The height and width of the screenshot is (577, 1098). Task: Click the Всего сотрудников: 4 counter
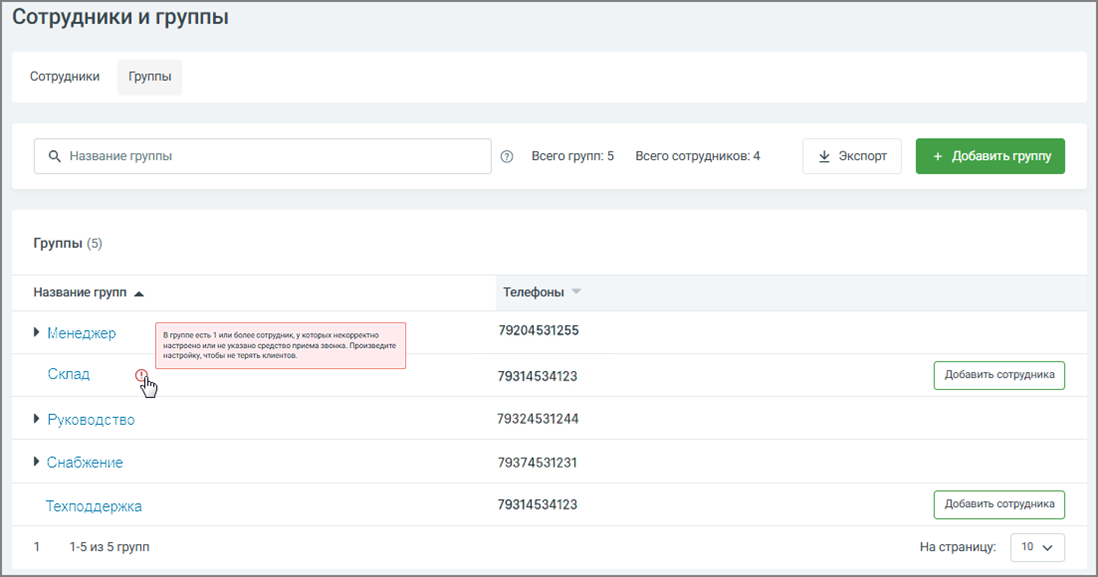click(697, 156)
